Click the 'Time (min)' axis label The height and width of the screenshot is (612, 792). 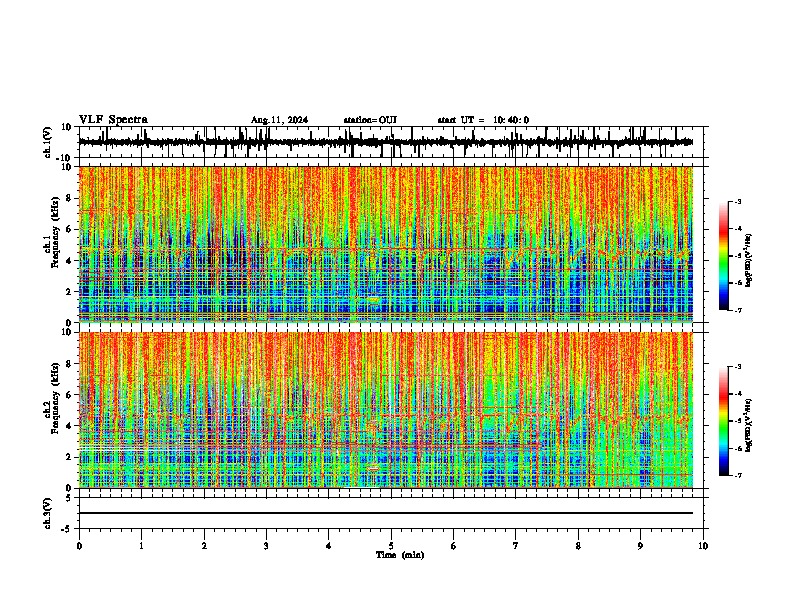coord(400,555)
